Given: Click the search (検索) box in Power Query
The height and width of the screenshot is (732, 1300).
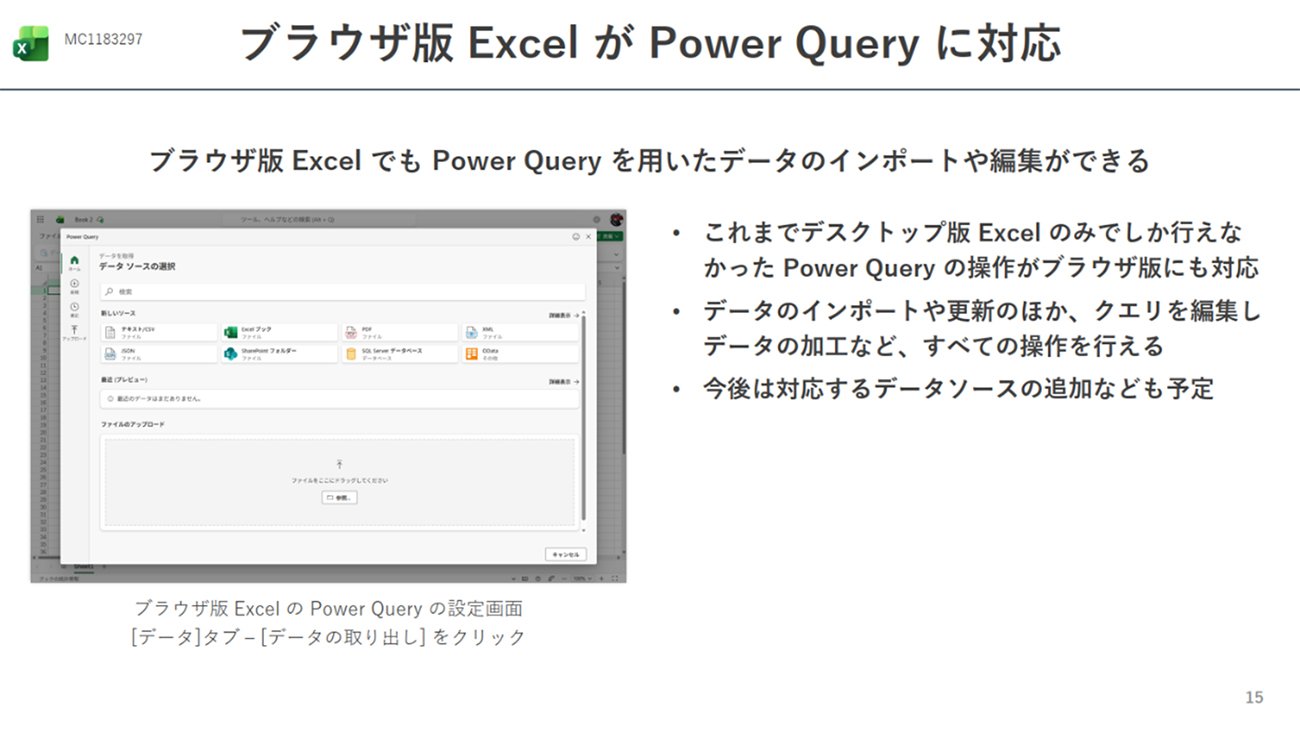Looking at the screenshot, I should (x=342, y=291).
